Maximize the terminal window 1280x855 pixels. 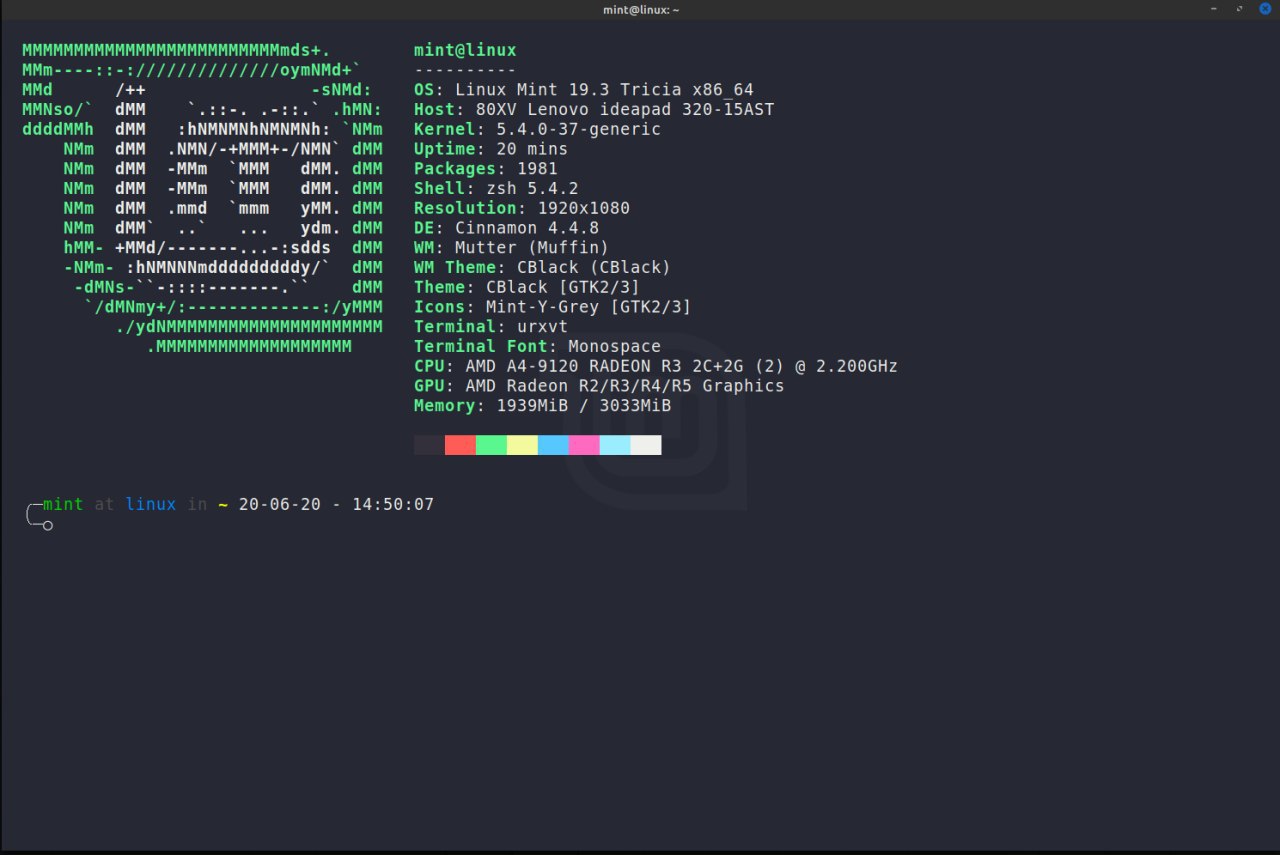coord(1240,9)
